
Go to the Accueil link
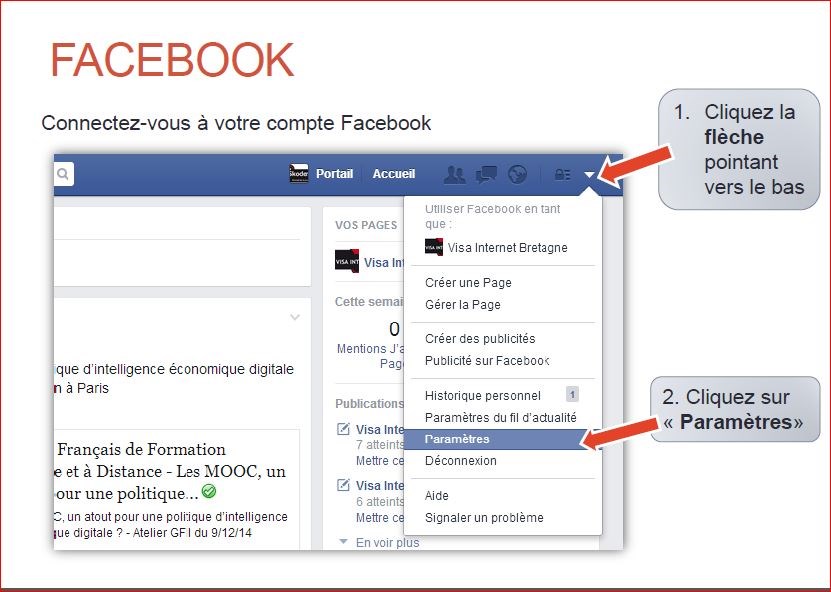point(393,174)
